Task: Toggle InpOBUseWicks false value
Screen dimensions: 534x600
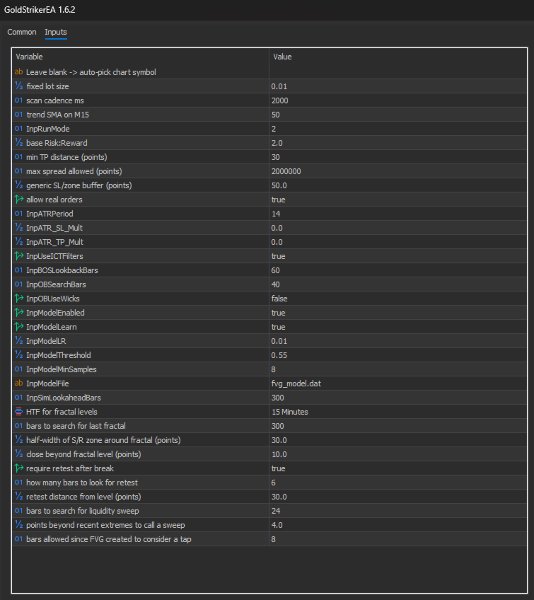Action: click(x=398, y=298)
